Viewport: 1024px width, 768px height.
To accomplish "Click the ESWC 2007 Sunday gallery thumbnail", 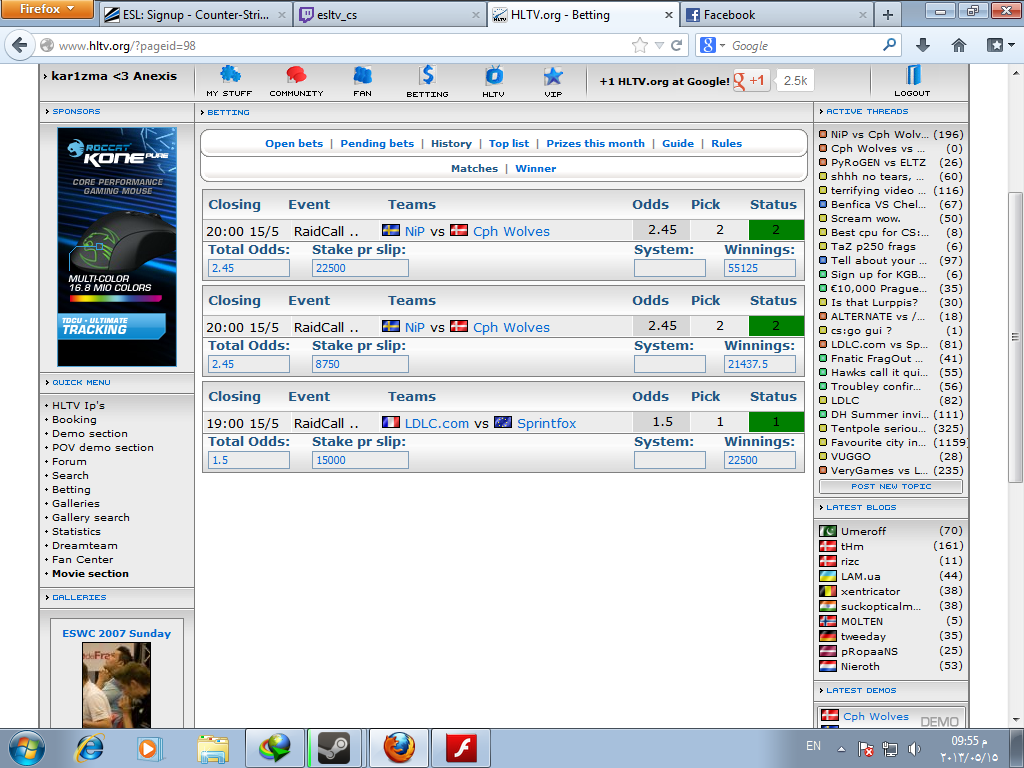I will pos(116,685).
